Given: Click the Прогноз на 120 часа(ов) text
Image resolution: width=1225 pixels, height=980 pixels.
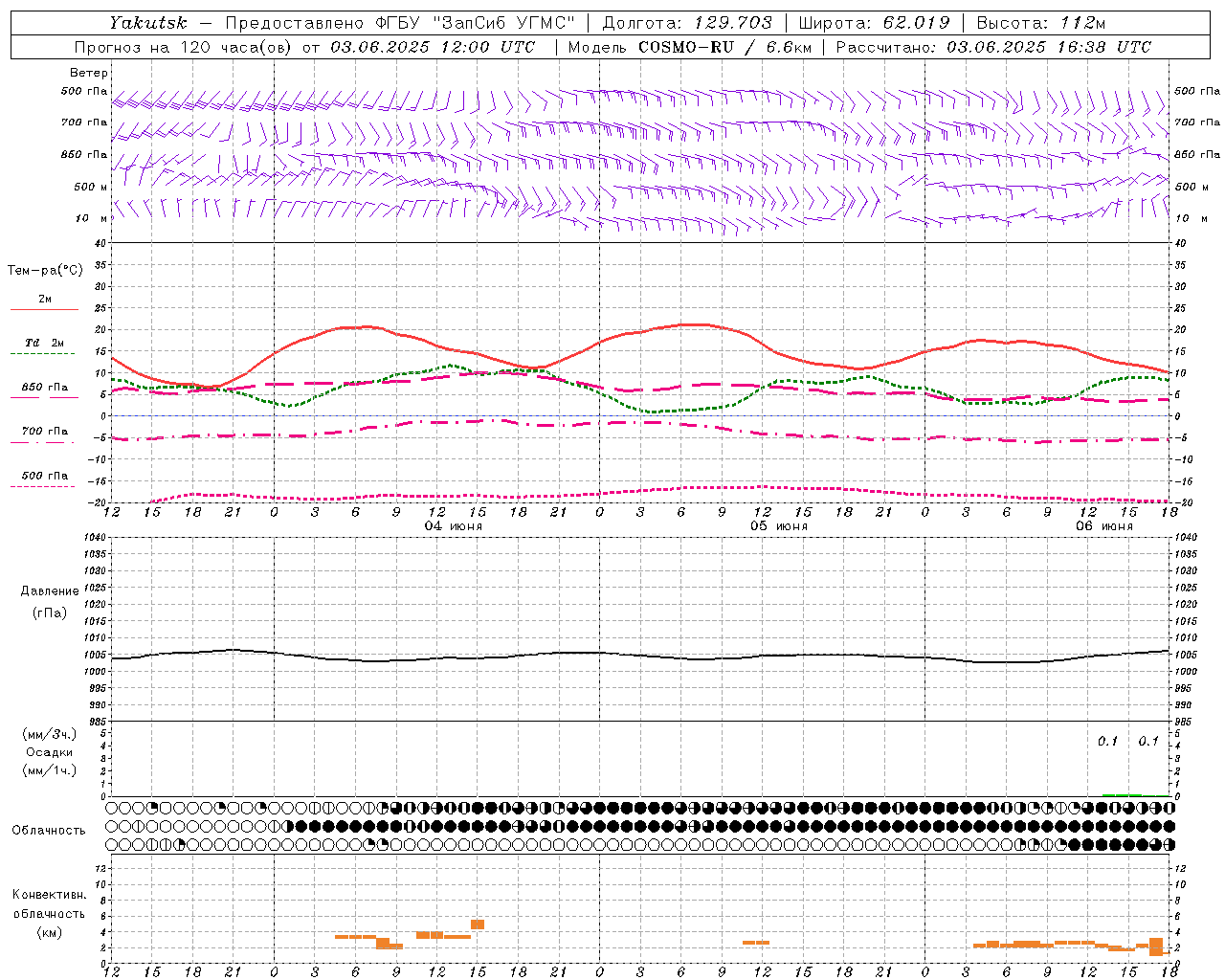Looking at the screenshot, I should [183, 47].
